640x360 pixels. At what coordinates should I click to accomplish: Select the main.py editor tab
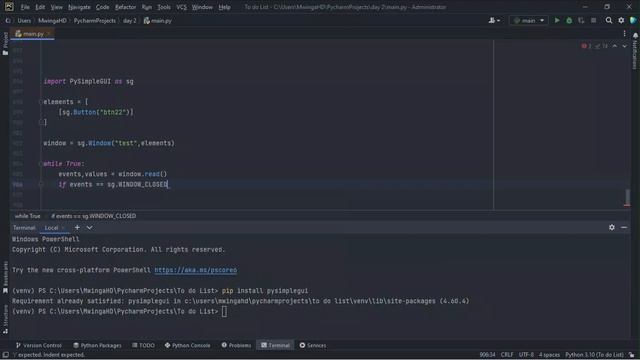33,34
